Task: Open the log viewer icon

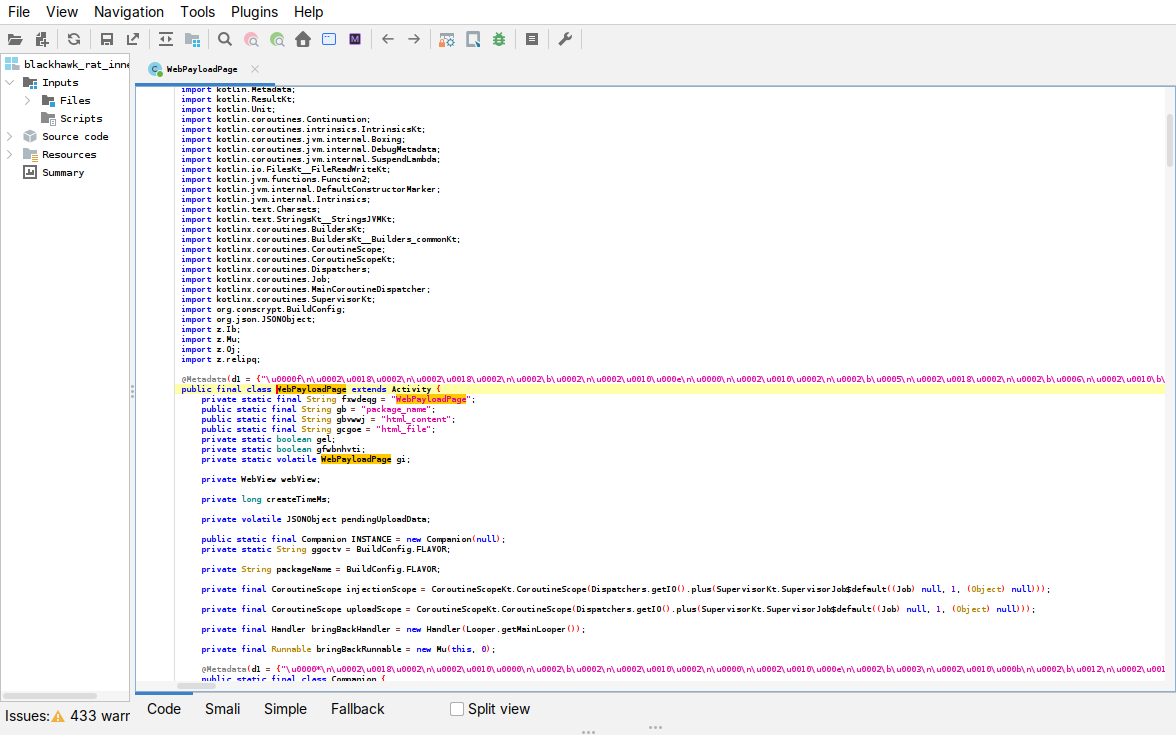Action: 532,40
